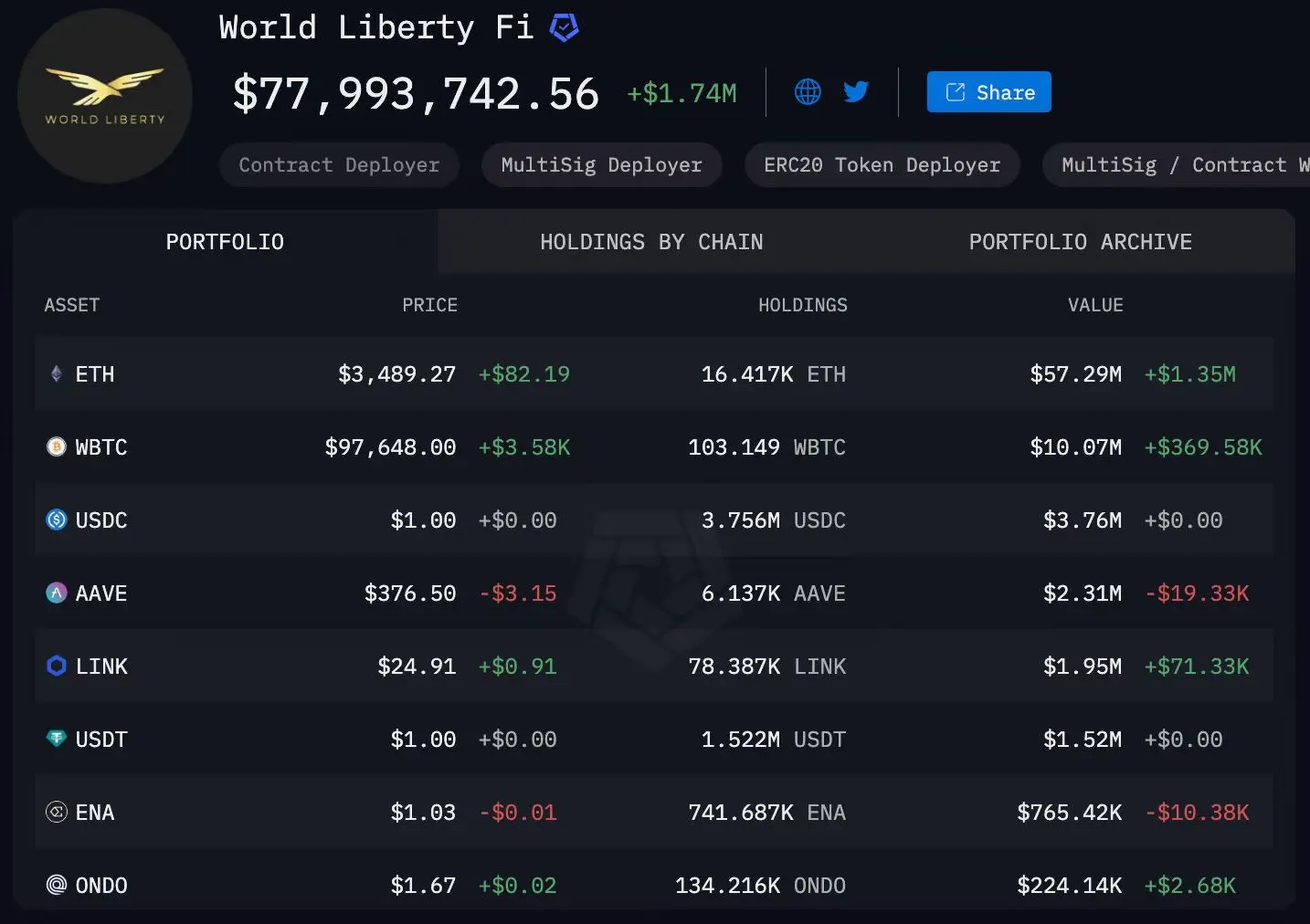Screen dimensions: 1310x924
Task: Switch to the Portfolio Archive tab
Action: (x=1080, y=242)
